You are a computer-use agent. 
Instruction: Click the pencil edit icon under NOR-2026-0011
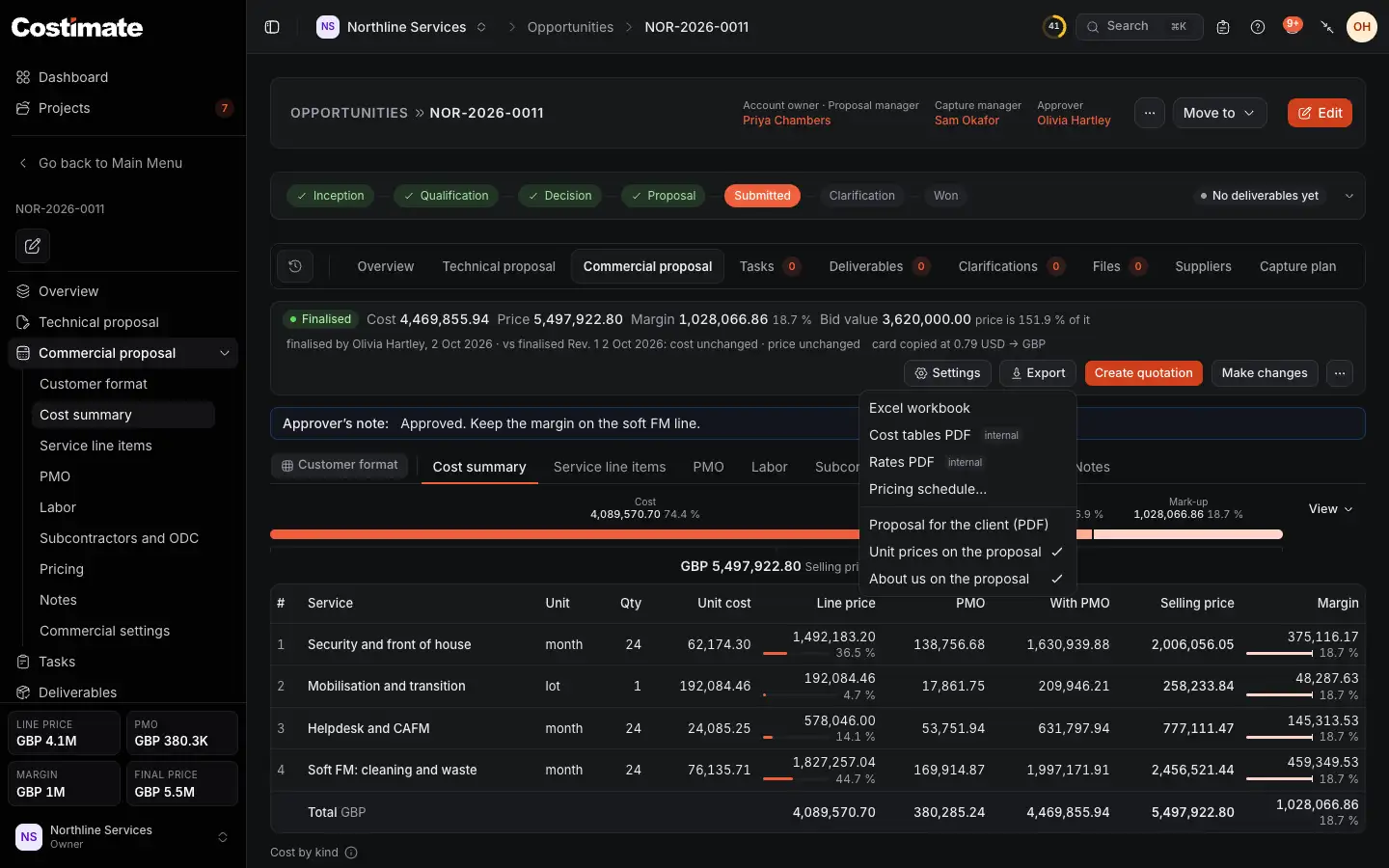tap(33, 246)
